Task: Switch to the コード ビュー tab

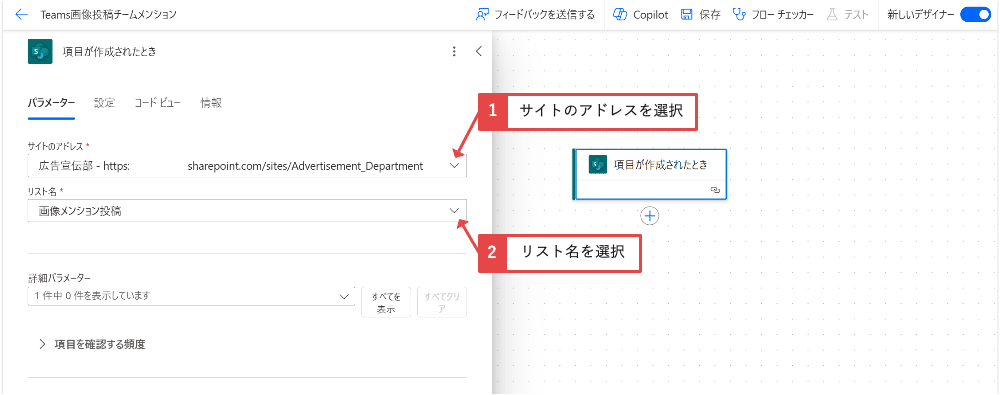Action: click(158, 103)
